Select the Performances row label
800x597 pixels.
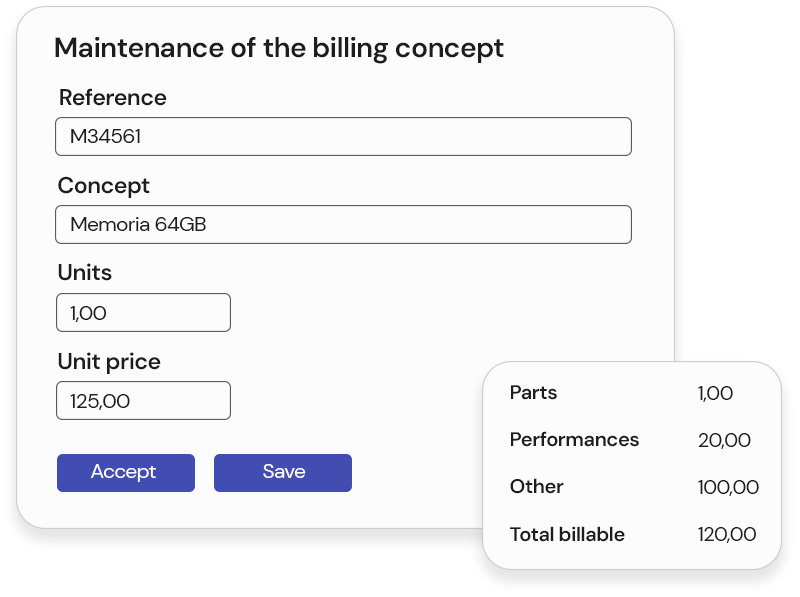pyautogui.click(x=574, y=440)
